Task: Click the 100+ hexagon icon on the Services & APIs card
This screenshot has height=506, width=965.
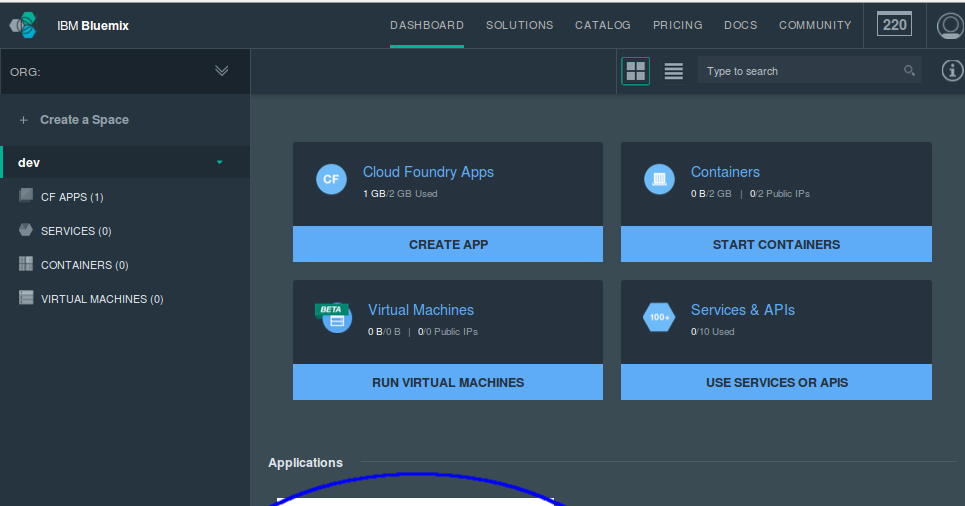Action: click(659, 317)
